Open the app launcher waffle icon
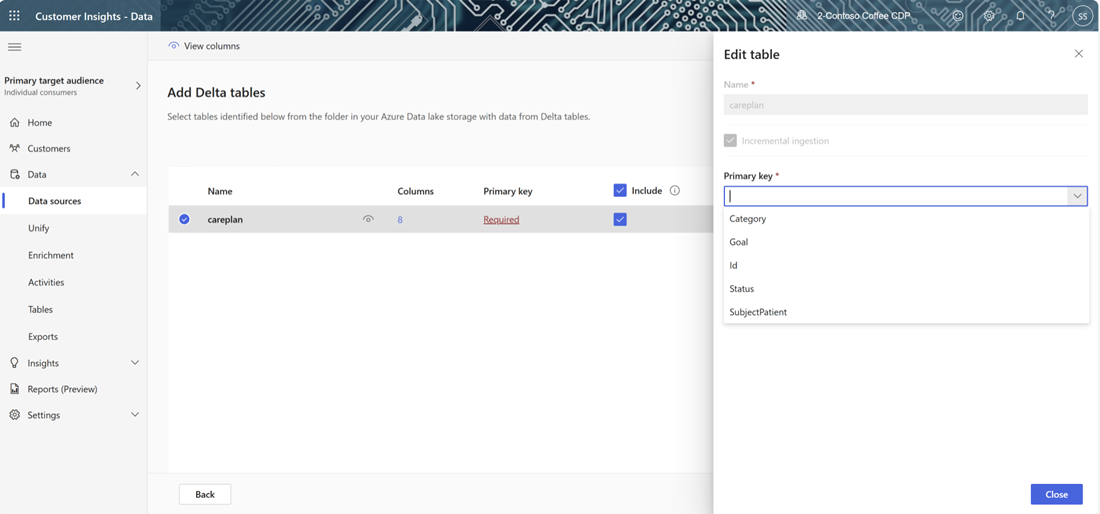Screen dimensions: 1100x514 pos(14,15)
